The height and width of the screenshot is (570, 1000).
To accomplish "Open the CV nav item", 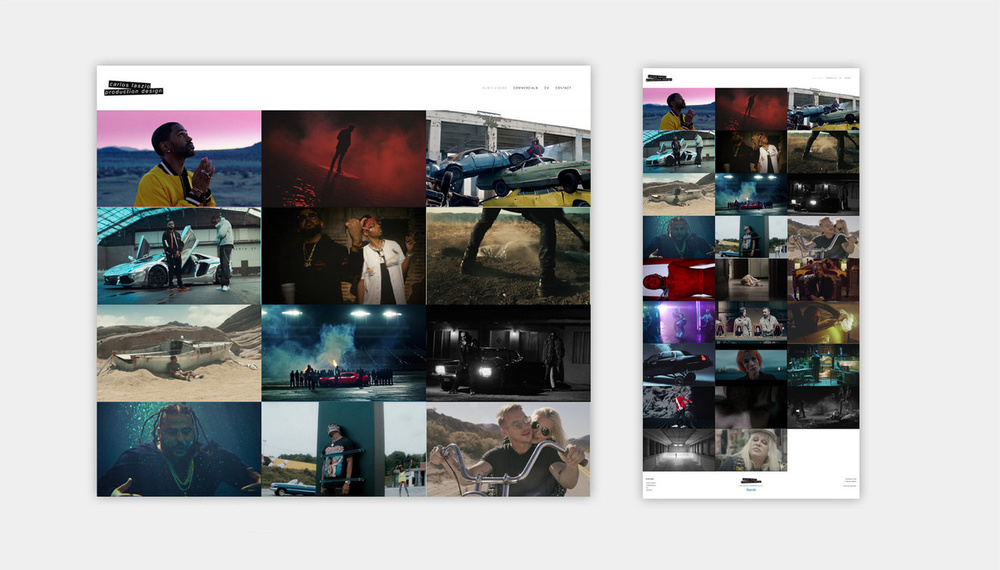I will pos(547,88).
